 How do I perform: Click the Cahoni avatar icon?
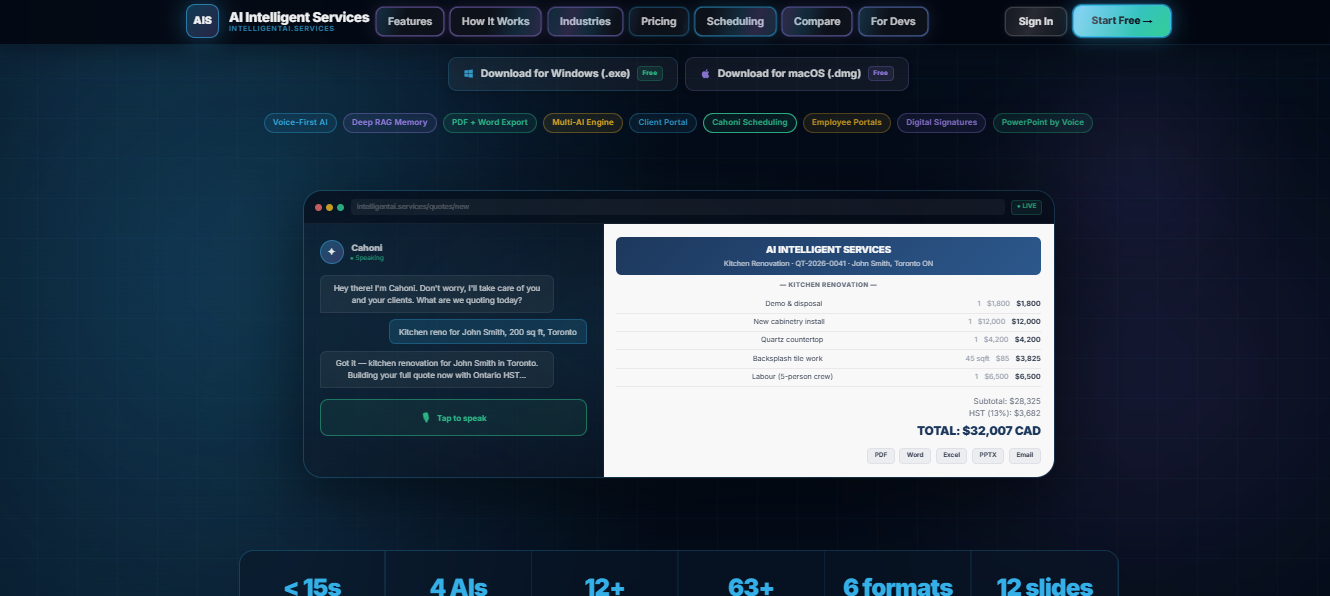332,252
